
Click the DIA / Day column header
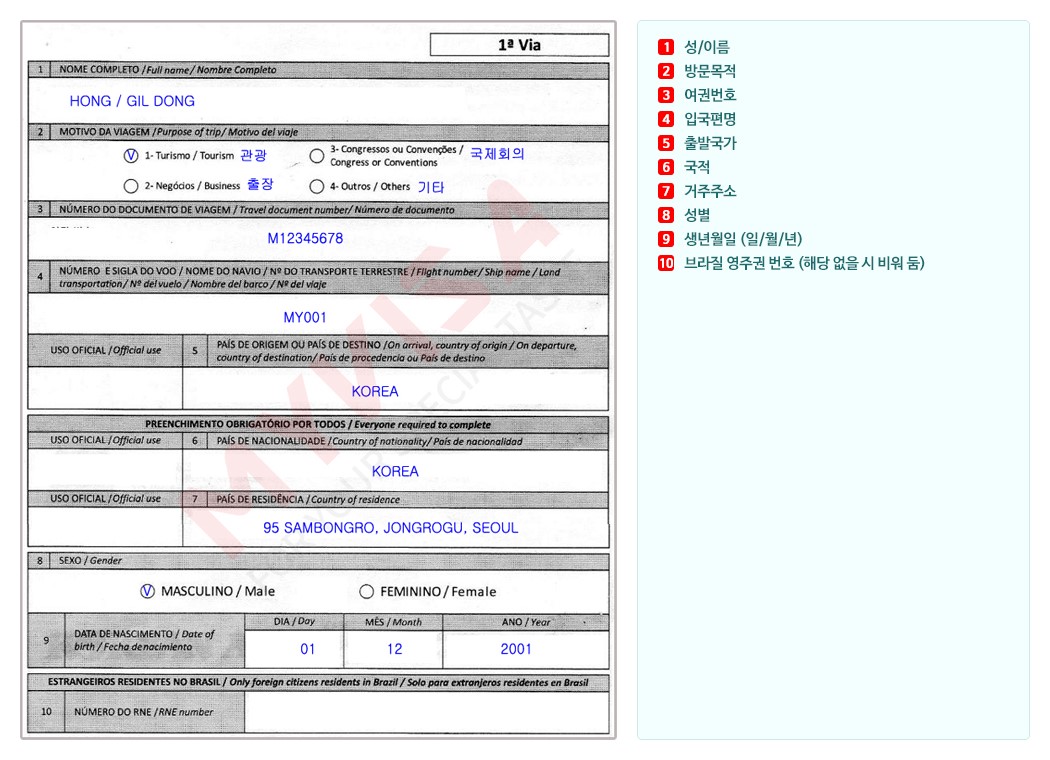point(294,621)
